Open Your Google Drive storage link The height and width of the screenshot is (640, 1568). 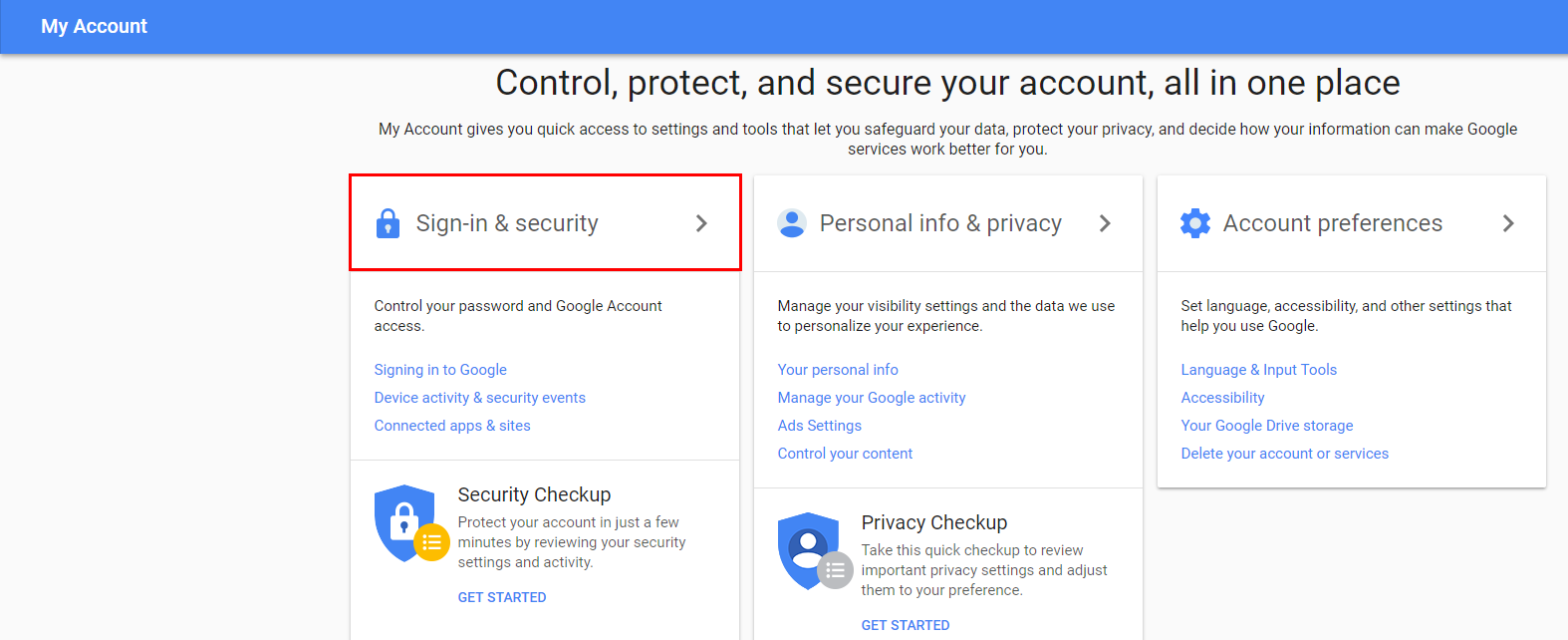(1266, 426)
